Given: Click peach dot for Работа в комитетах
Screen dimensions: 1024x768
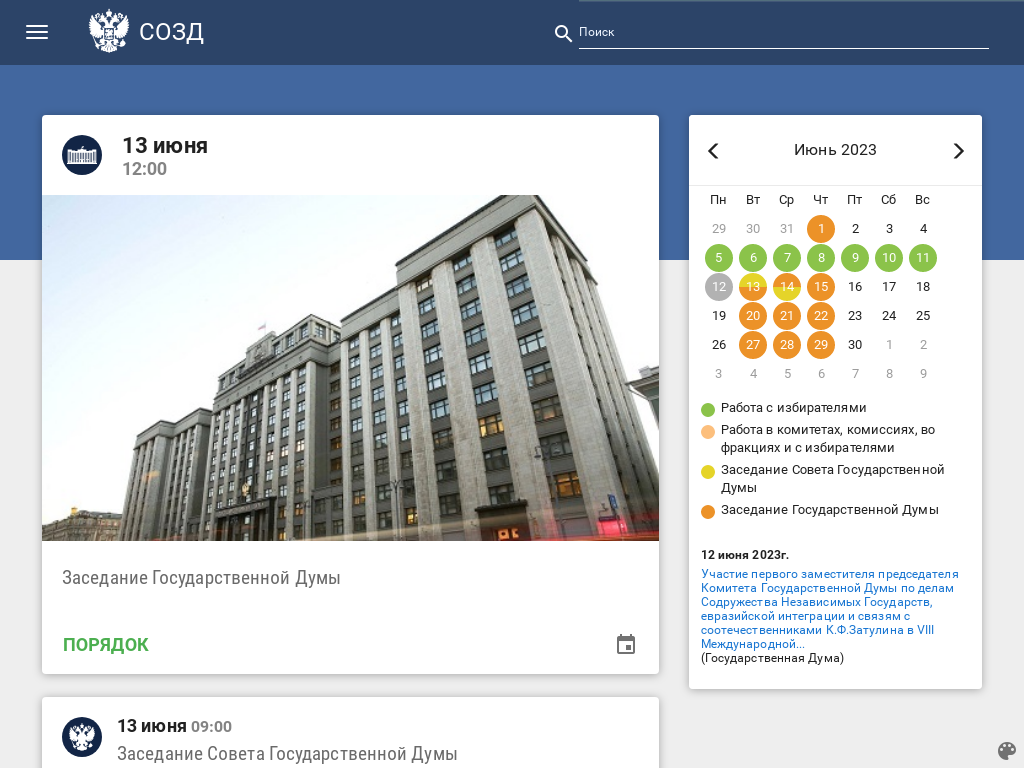Looking at the screenshot, I should 708,432.
